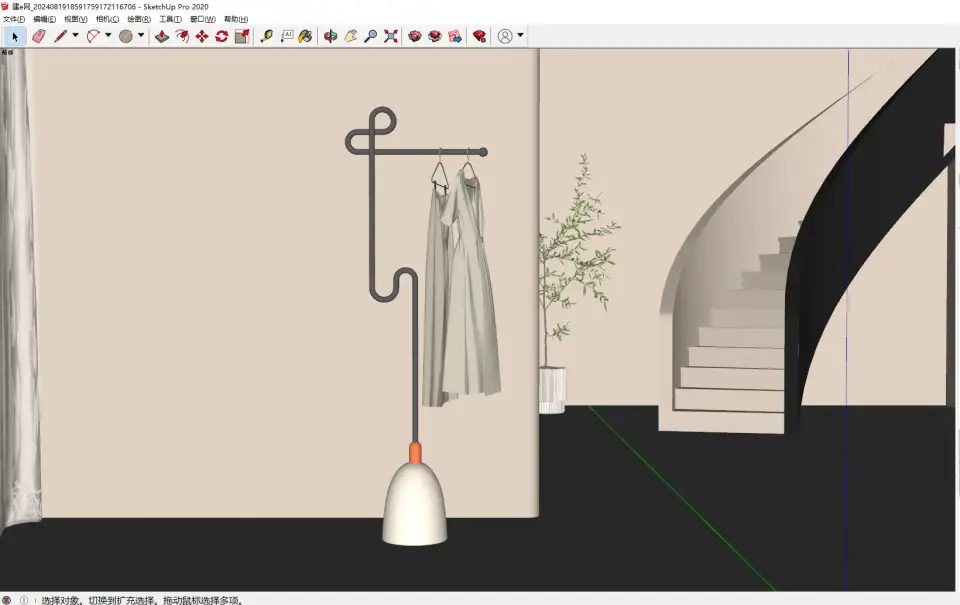Open the Extension Manager ruby icon
This screenshot has width=960, height=605.
(479, 37)
